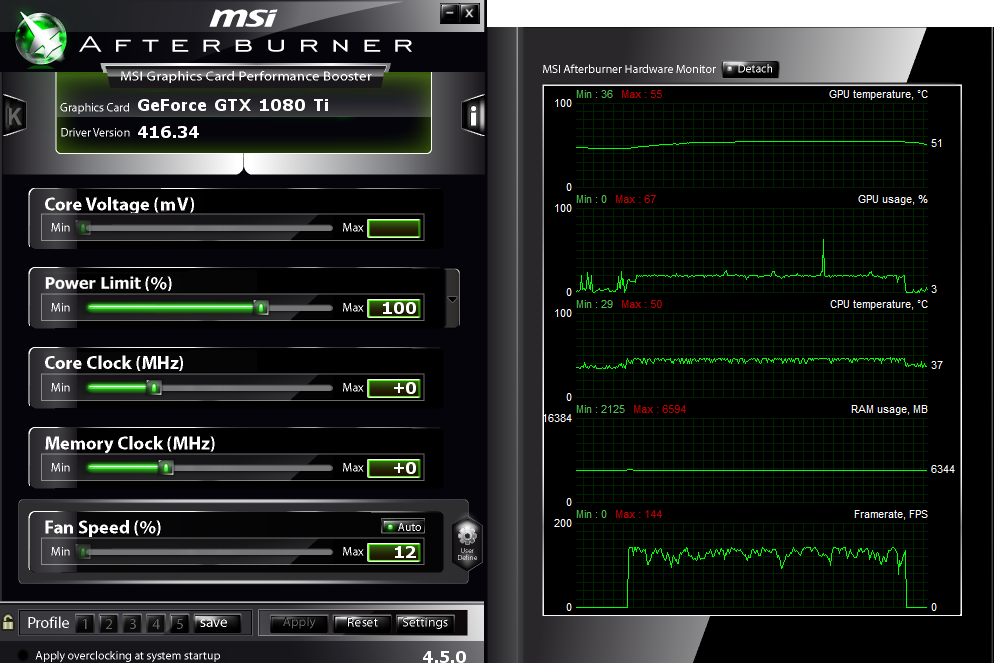Click the Memory Clock slider handle
Image resolution: width=994 pixels, height=663 pixels.
click(166, 468)
